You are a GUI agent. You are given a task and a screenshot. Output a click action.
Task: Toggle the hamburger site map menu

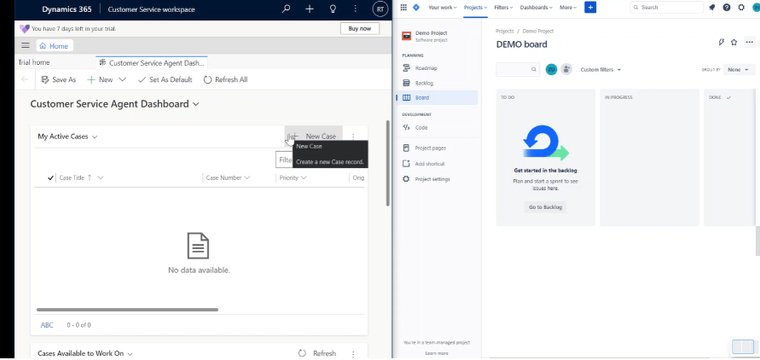tap(25, 46)
